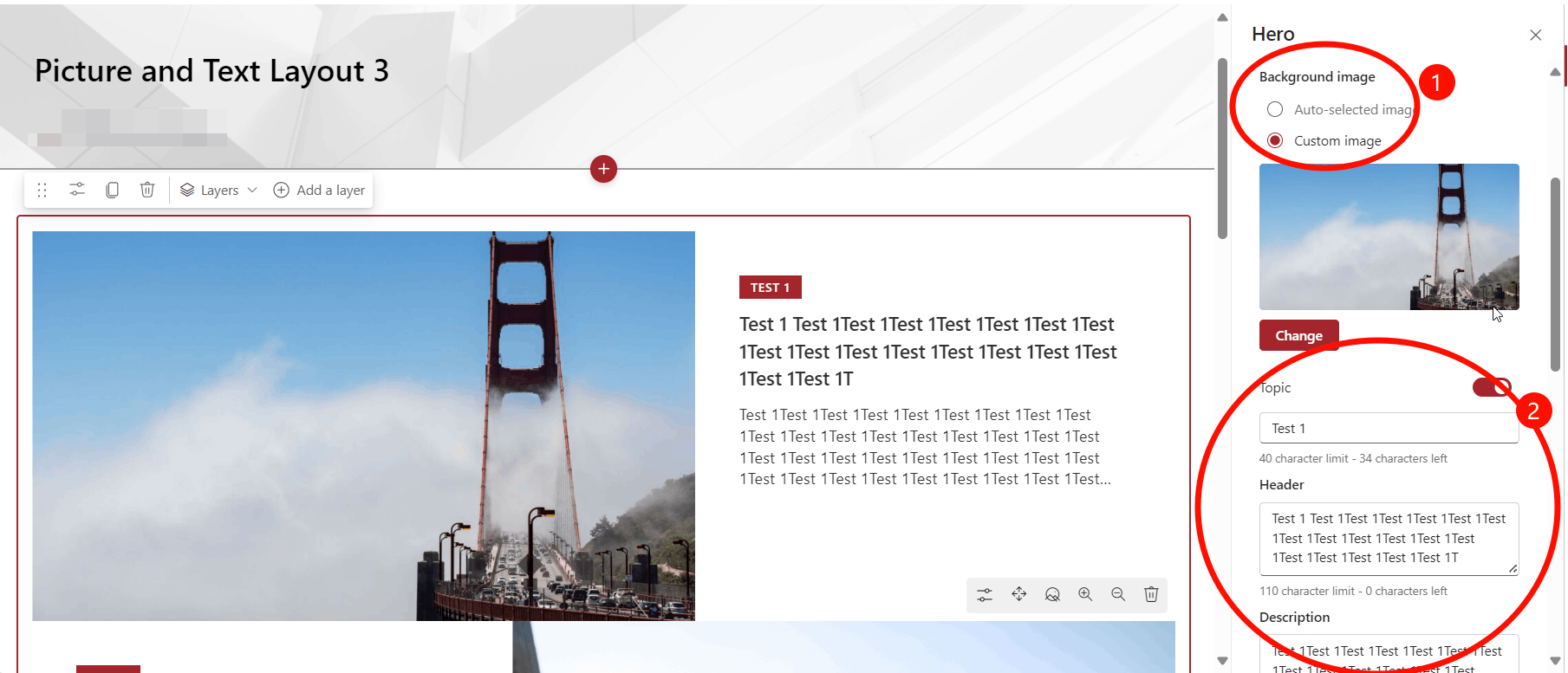Click the Topic text field containing Test 1
Screen dimensions: 1568x673
[1389, 428]
